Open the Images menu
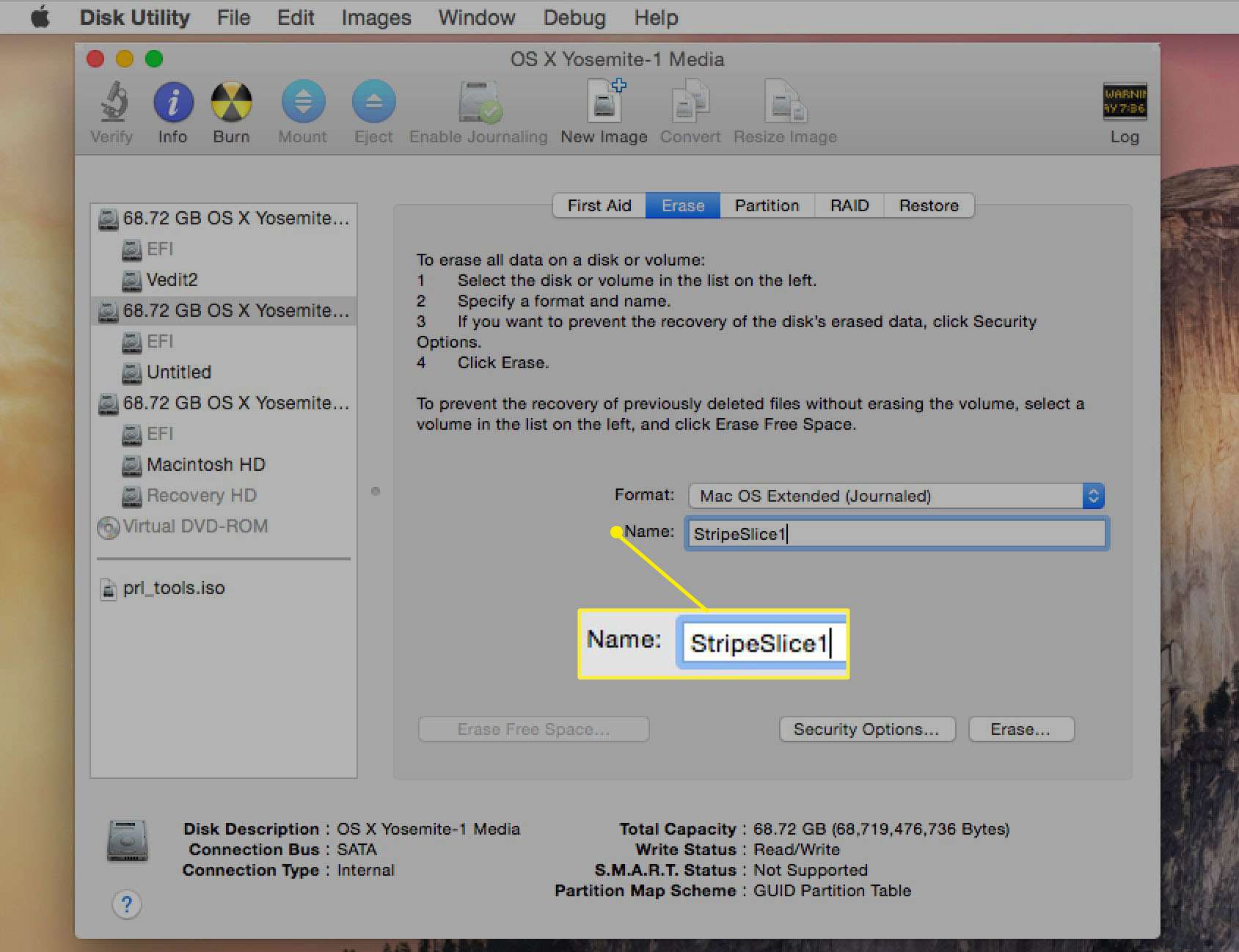 [376, 17]
